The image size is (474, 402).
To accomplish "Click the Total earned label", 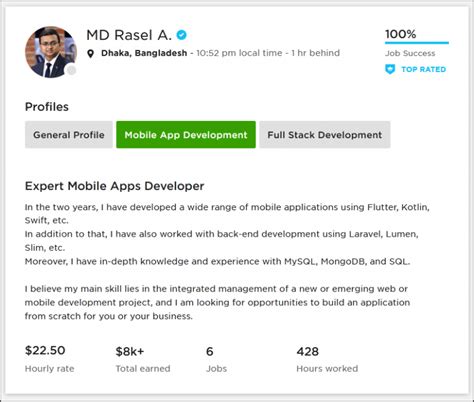I will (143, 369).
